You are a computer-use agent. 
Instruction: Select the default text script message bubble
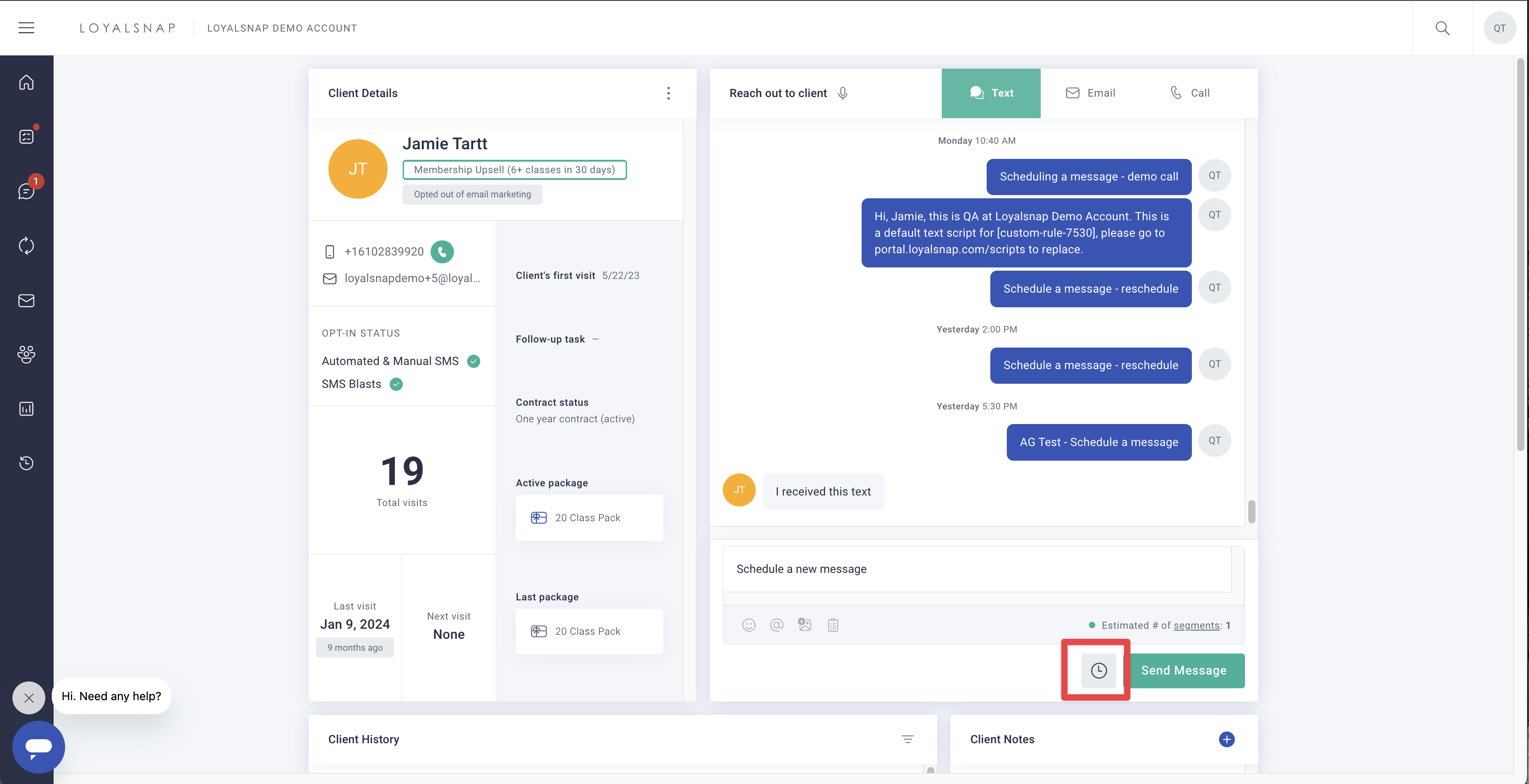pos(1026,233)
